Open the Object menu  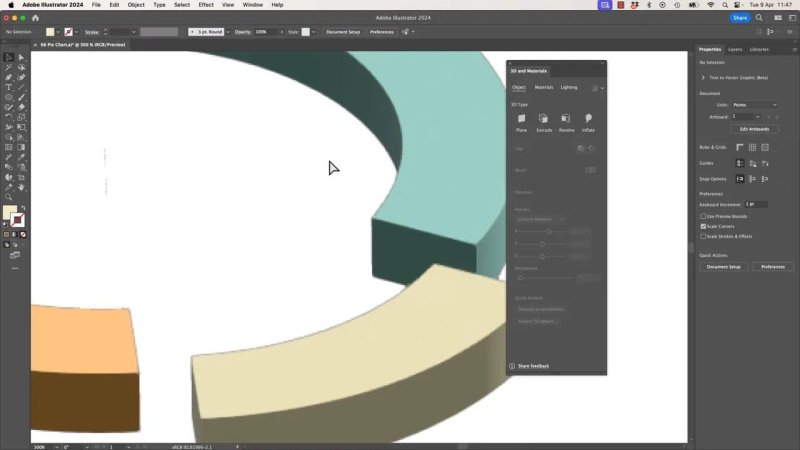pyautogui.click(x=136, y=5)
